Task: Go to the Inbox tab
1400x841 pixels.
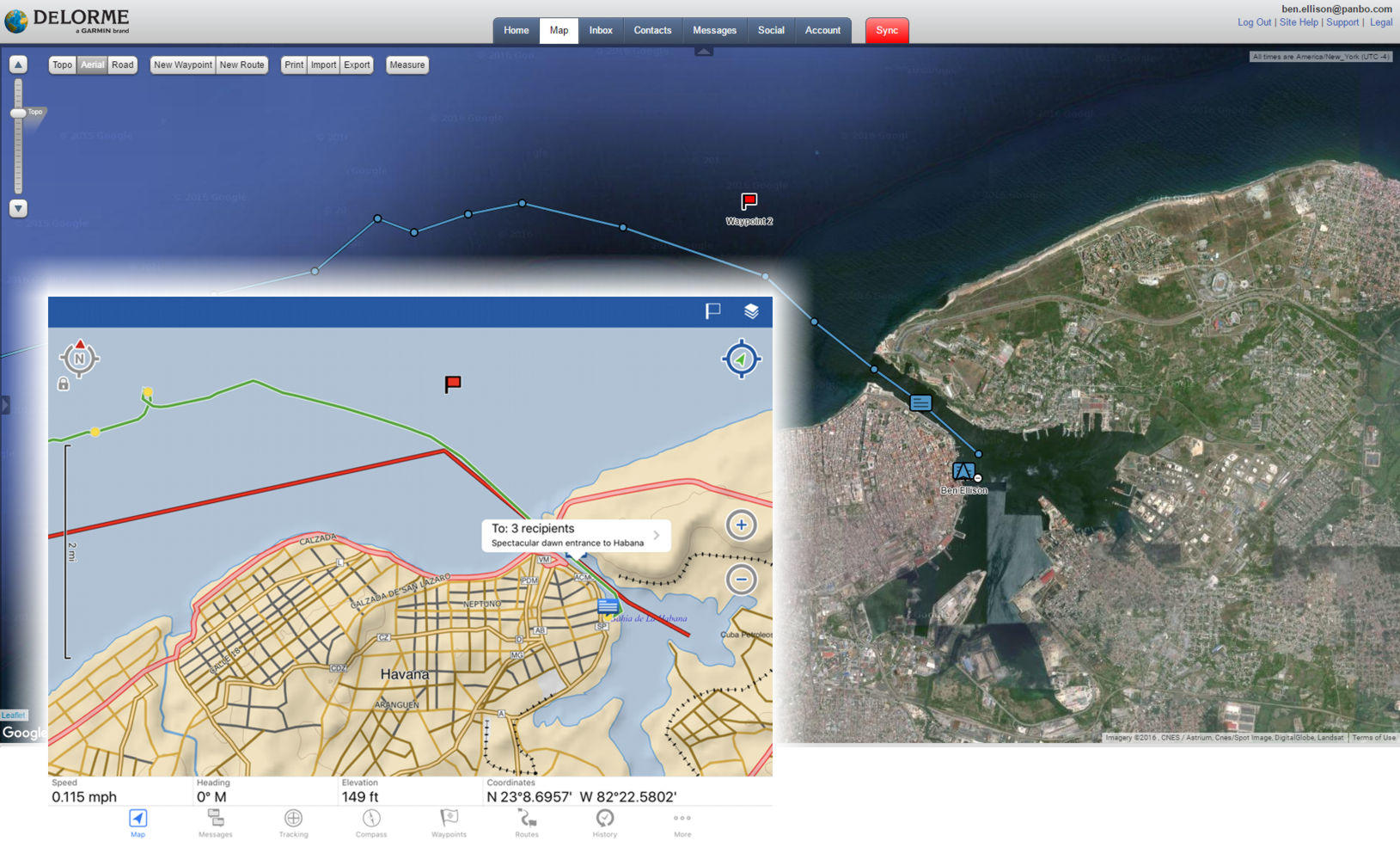Action: pos(601,30)
